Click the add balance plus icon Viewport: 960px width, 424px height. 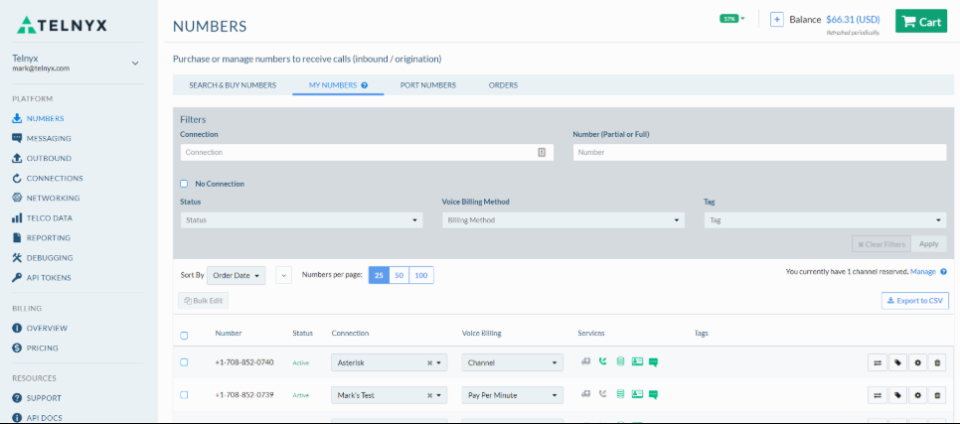(777, 20)
